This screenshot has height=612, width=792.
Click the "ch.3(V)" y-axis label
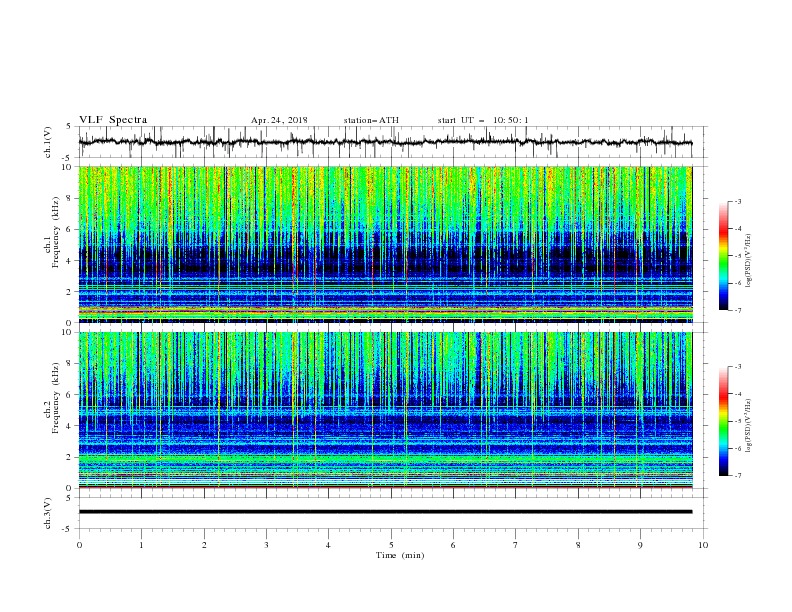48,513
